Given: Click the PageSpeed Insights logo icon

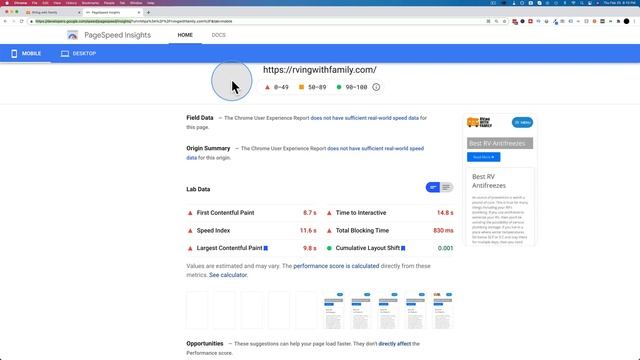Looking at the screenshot, I should pyautogui.click(x=72, y=35).
